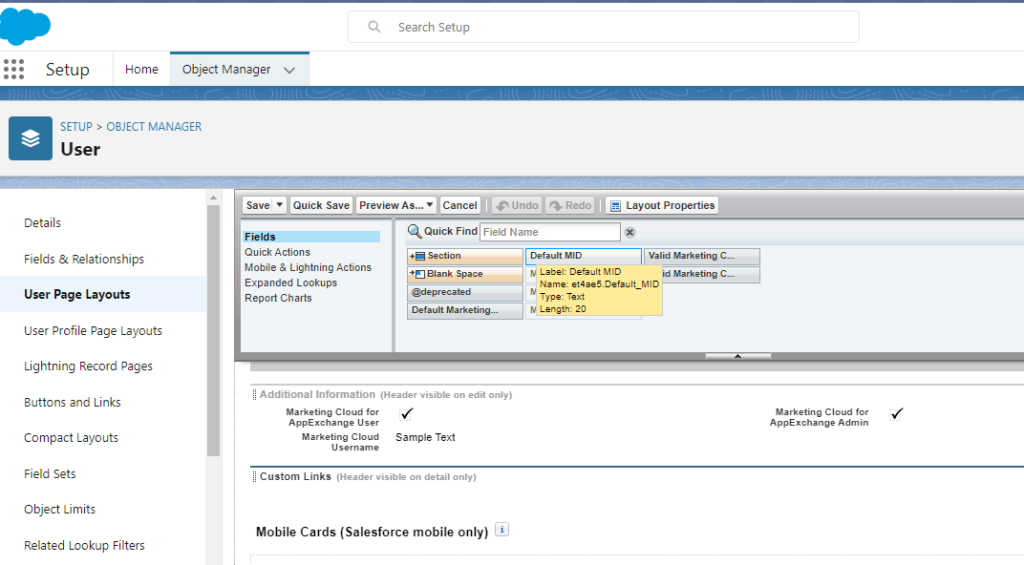Open the Preview As dropdown
Viewport: 1024px width, 565px height.
[x=396, y=205]
